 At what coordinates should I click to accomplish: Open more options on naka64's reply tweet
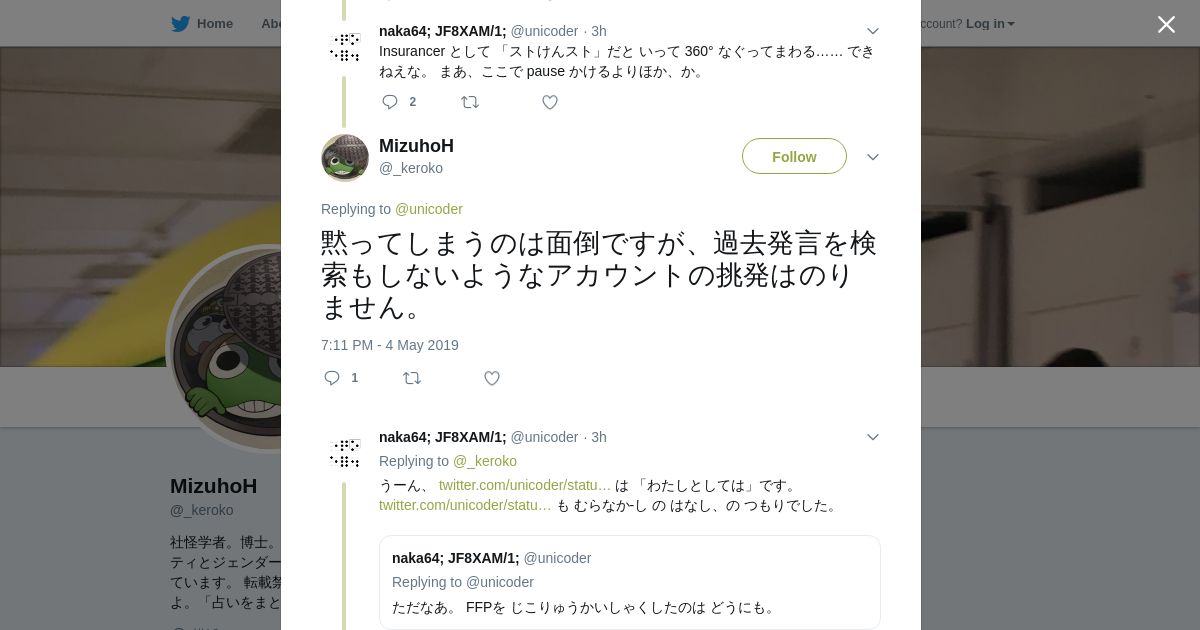coord(873,438)
